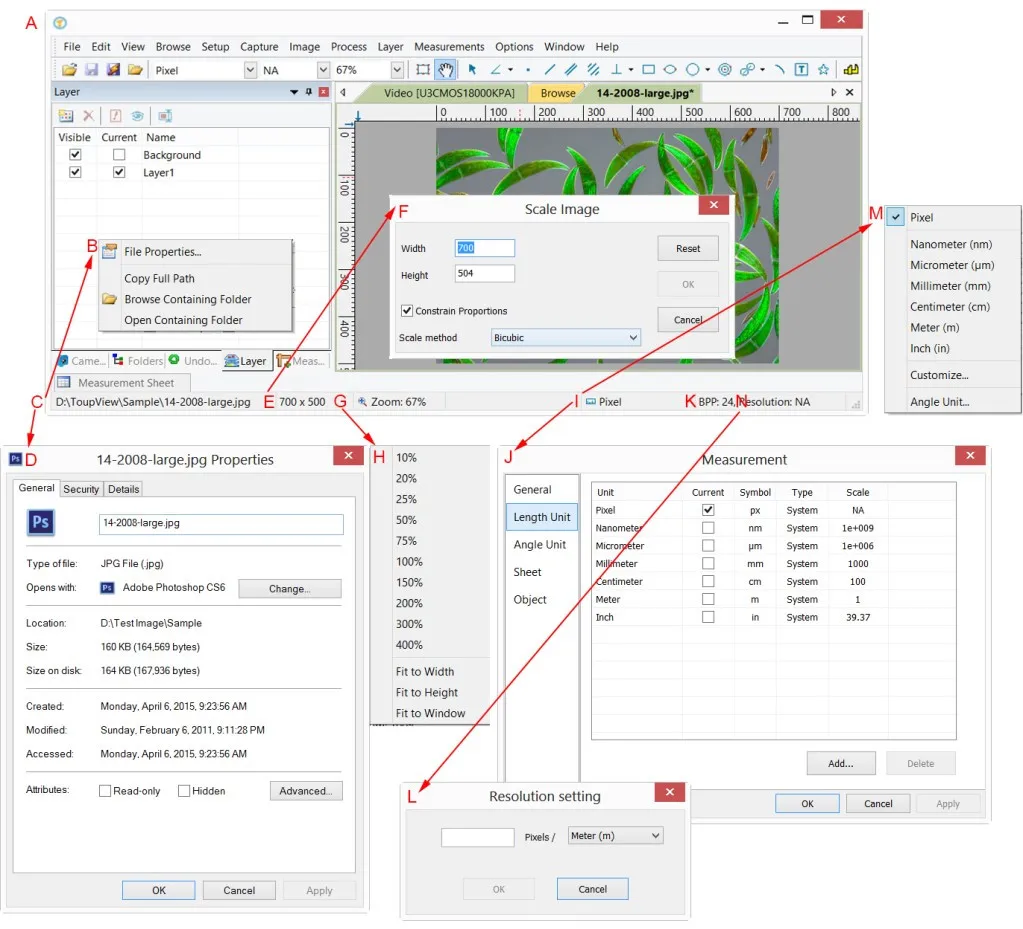The image size is (1023, 929).
Task: Check the Hidden attribute checkbox
Action: 184,791
